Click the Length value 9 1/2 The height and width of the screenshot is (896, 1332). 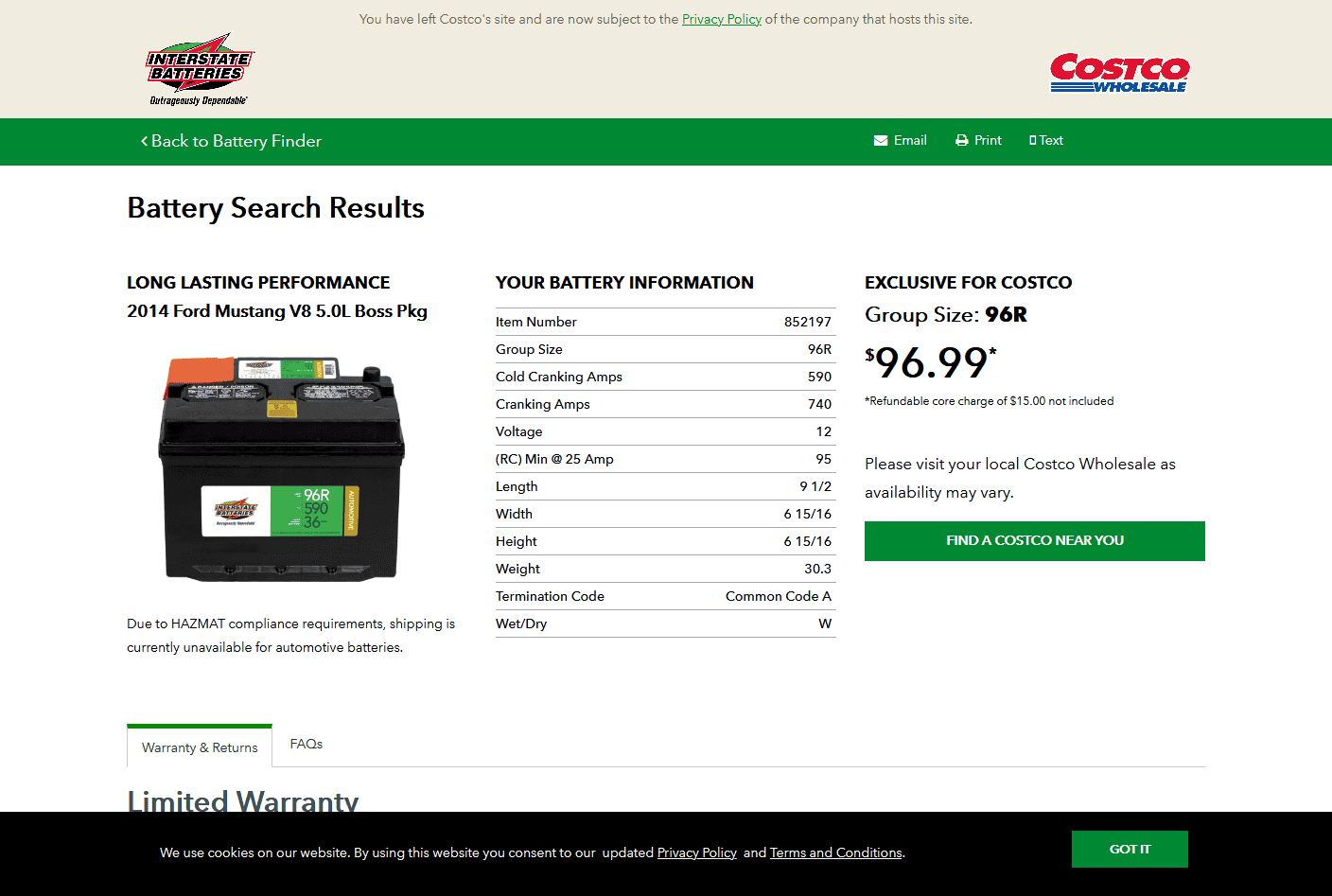tap(815, 486)
